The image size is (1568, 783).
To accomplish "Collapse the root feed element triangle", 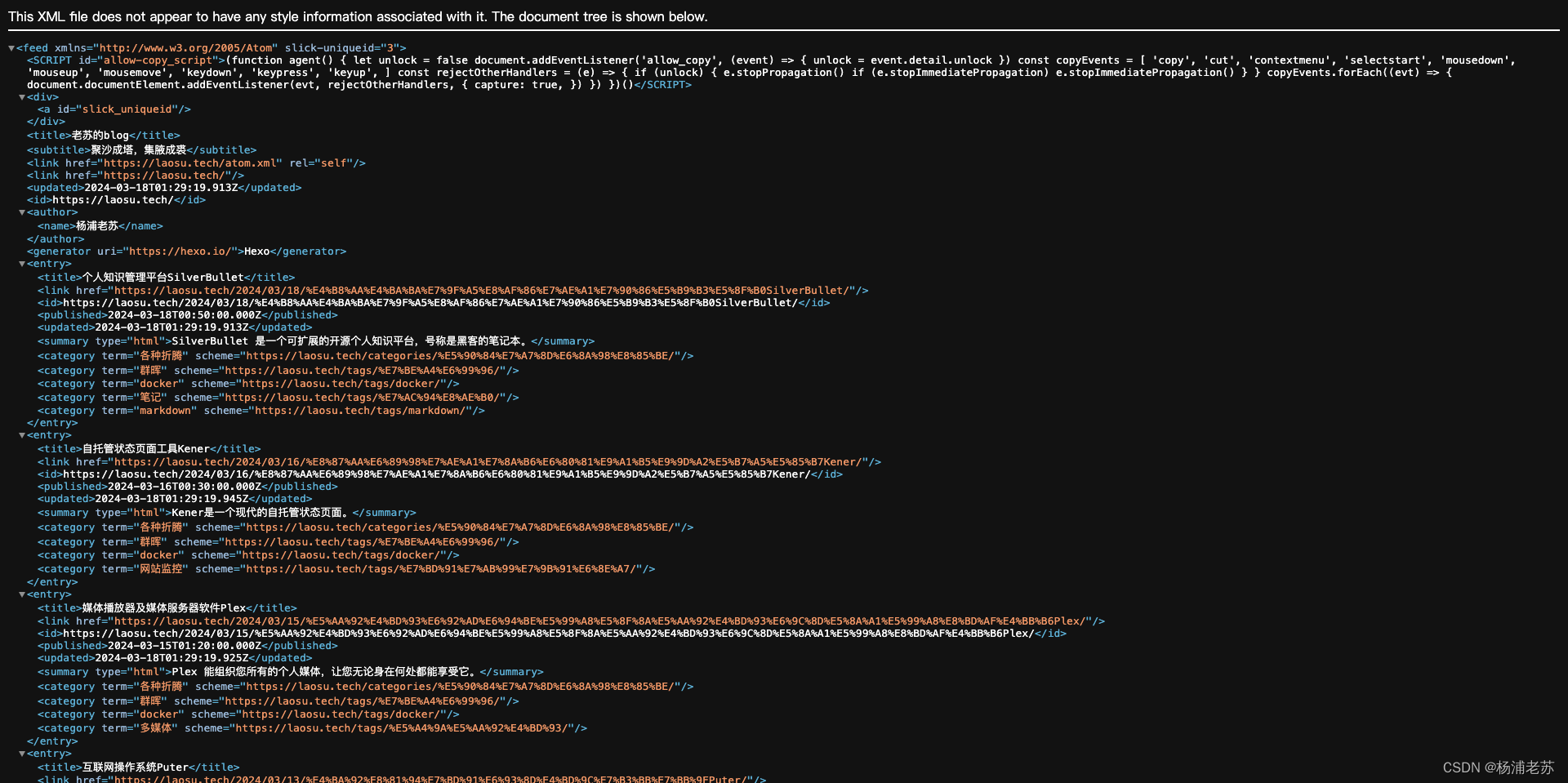I will (11, 48).
